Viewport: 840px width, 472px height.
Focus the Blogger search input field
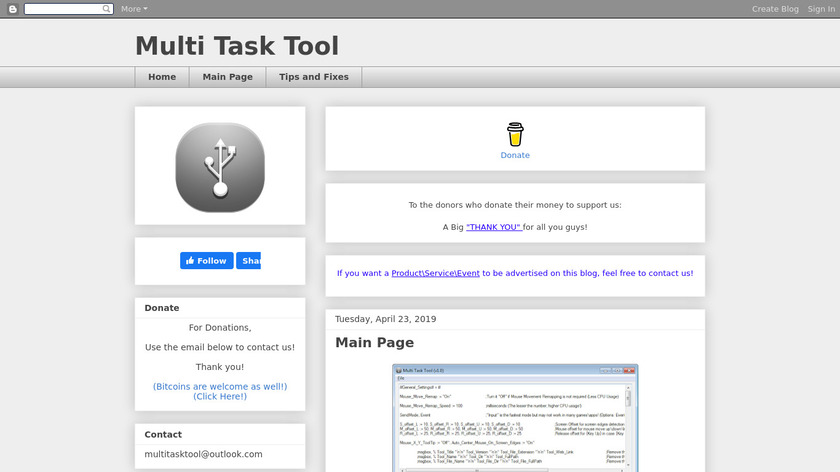[x=62, y=9]
